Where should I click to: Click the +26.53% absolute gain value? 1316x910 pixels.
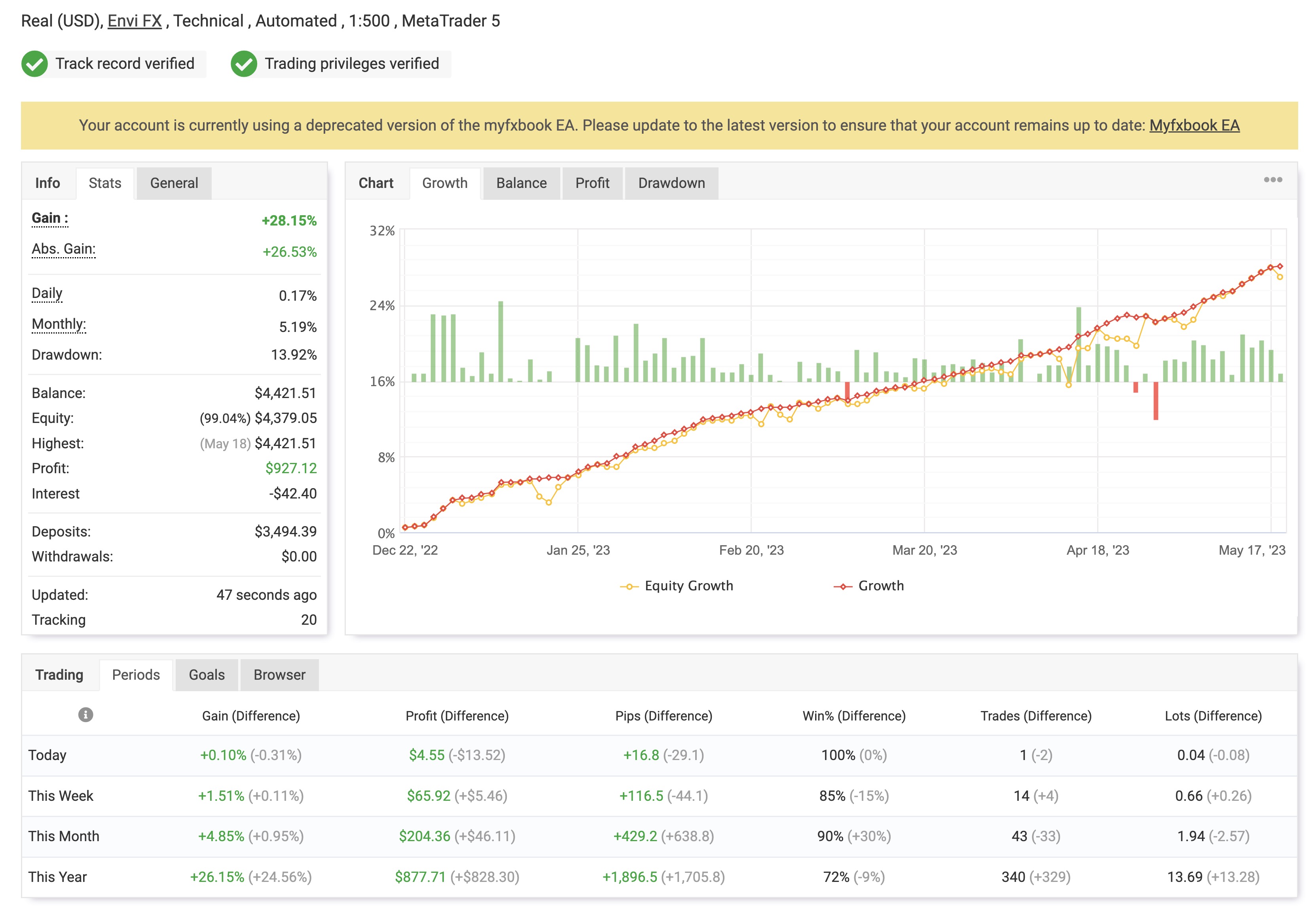tap(289, 252)
